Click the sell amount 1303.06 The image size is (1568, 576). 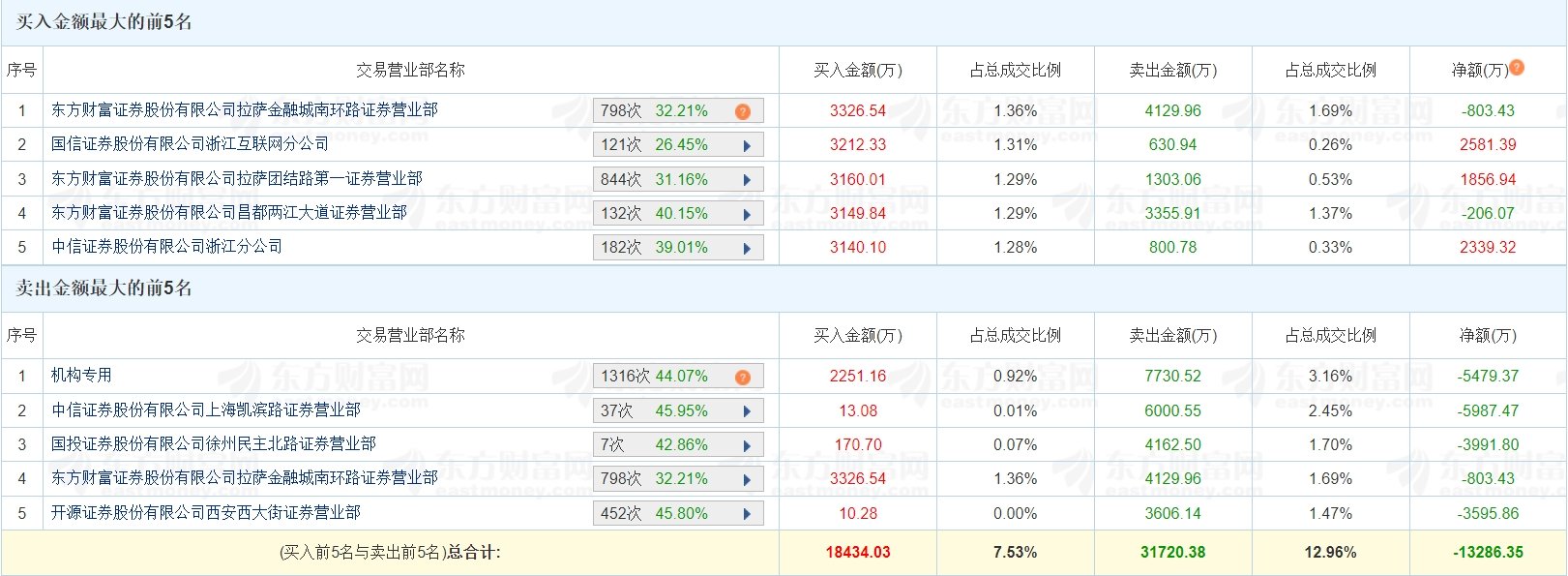[1173, 179]
